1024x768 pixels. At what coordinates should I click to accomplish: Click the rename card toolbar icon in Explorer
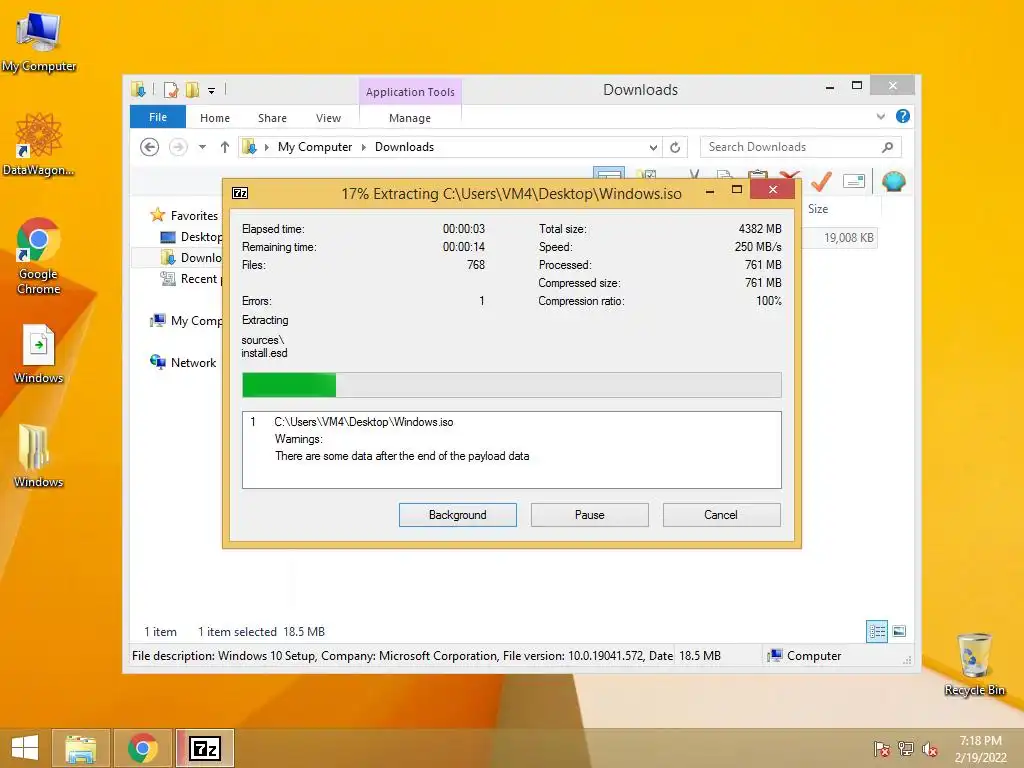854,181
